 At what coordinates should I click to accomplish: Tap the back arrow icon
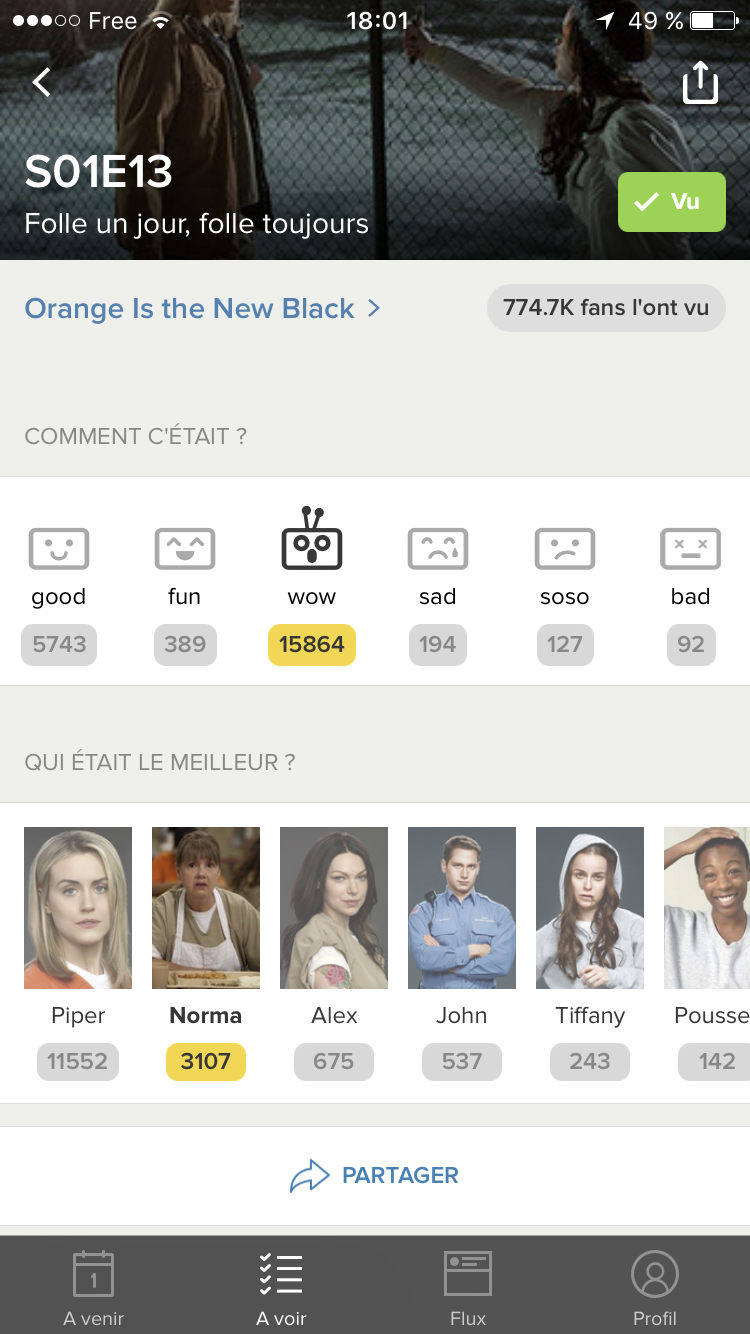click(41, 82)
